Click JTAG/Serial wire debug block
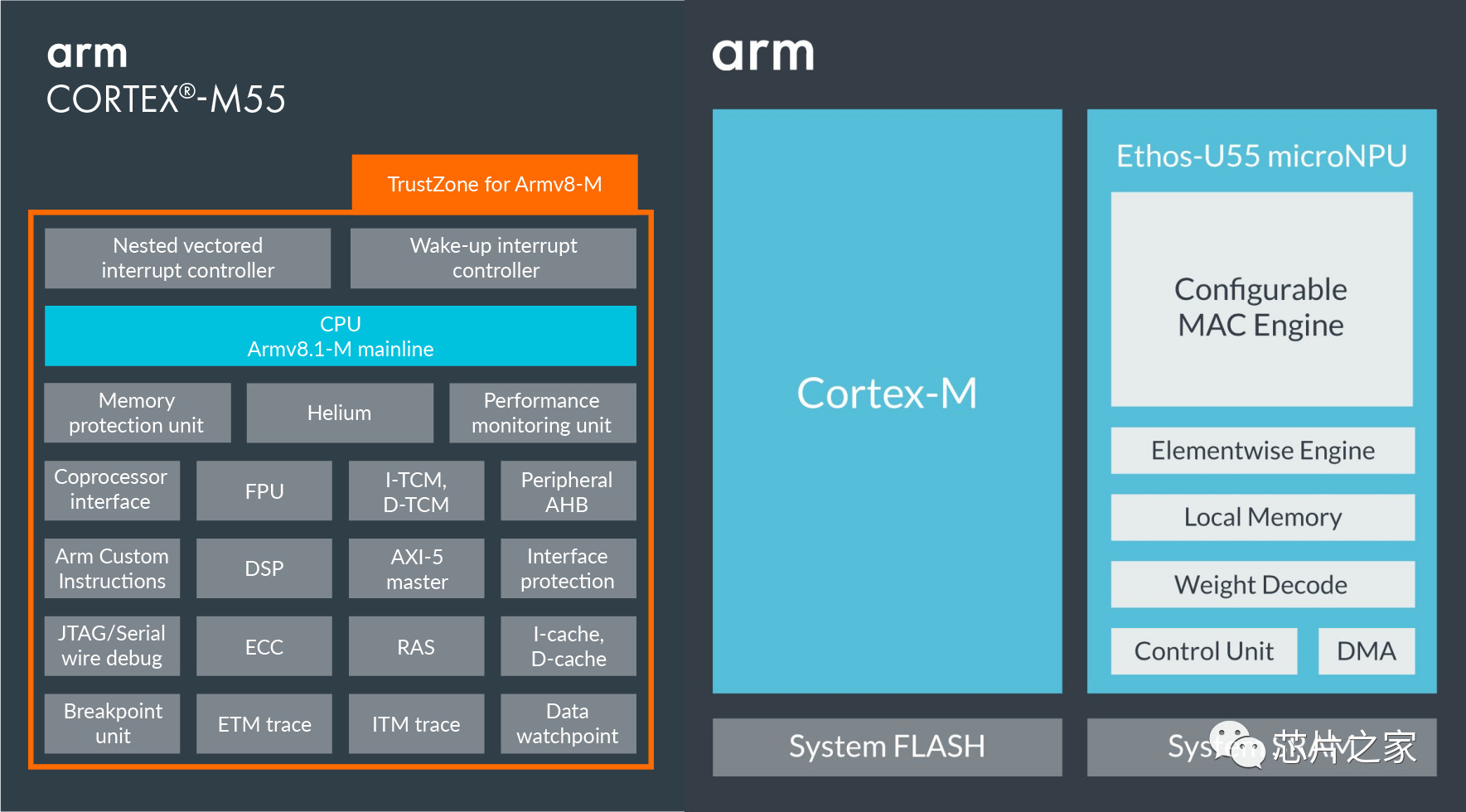This screenshot has height=812, width=1466. 112,645
